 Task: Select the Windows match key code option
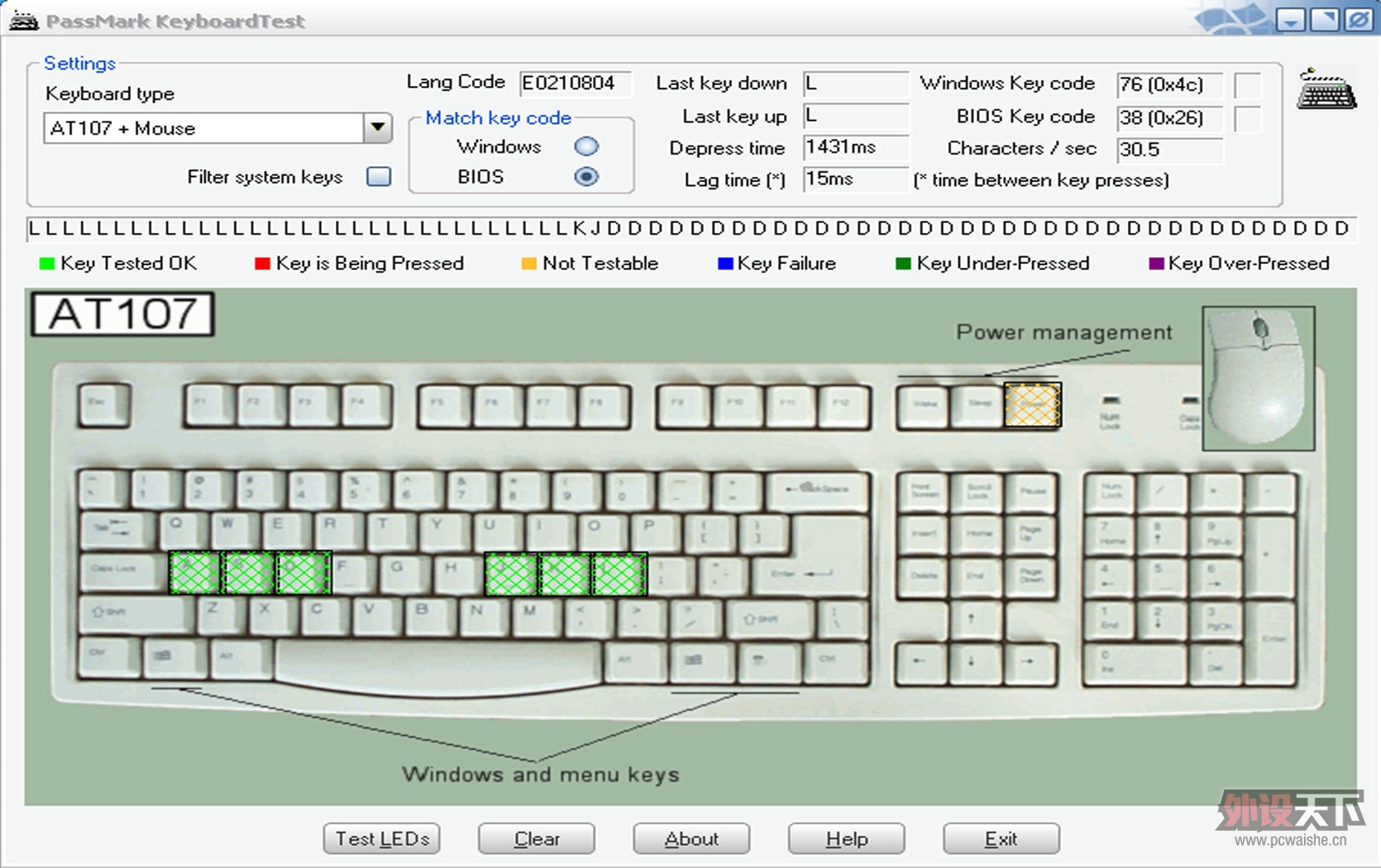(x=586, y=146)
